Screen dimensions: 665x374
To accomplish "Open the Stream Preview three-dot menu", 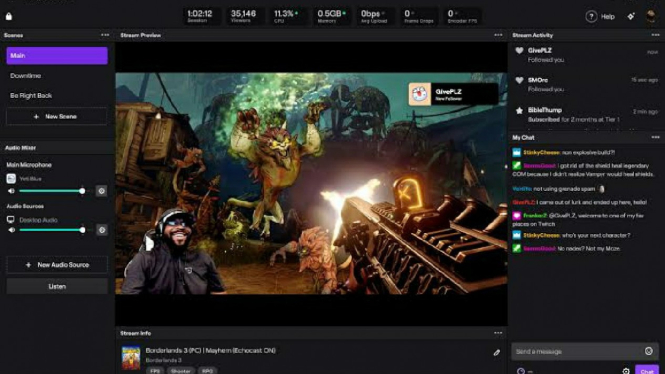I will 498,35.
